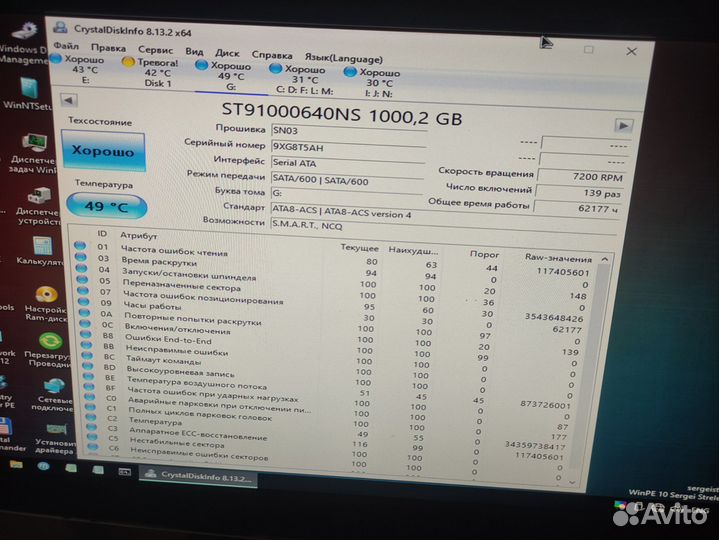
Task: Select disk G: tab with 49 °C
Action: (x=227, y=76)
